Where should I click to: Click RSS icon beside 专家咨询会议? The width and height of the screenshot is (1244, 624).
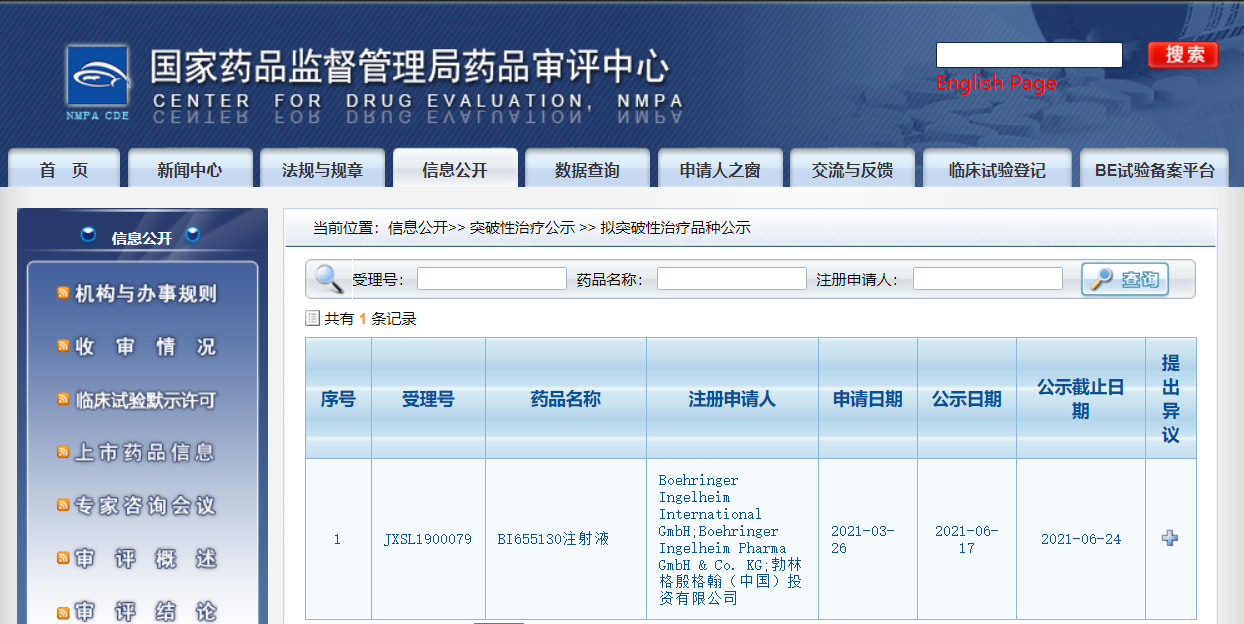(63, 506)
